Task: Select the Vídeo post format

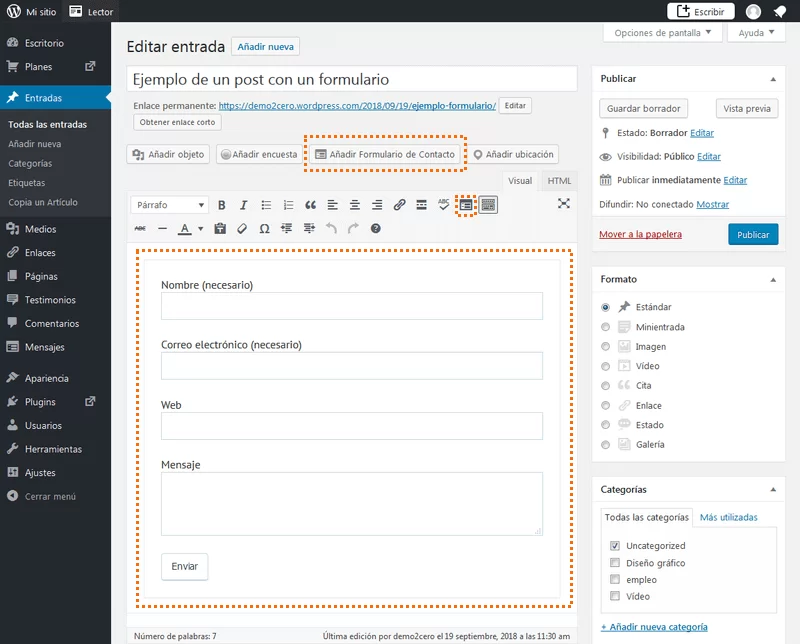Action: pyautogui.click(x=606, y=366)
